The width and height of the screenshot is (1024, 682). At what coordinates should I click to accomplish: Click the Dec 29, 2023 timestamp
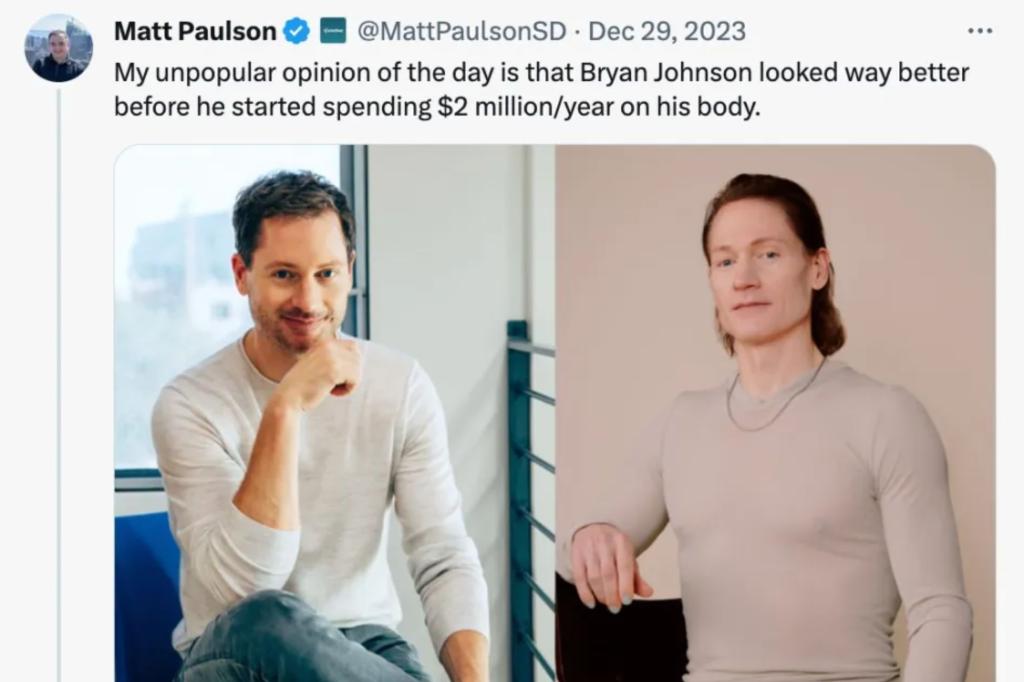(x=667, y=31)
